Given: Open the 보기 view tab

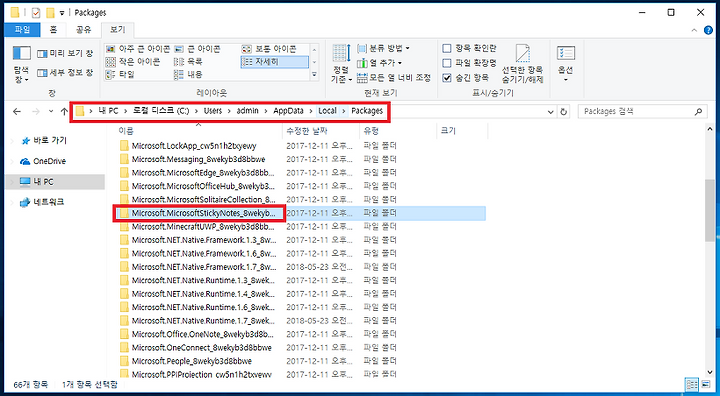Looking at the screenshot, I should point(117,29).
